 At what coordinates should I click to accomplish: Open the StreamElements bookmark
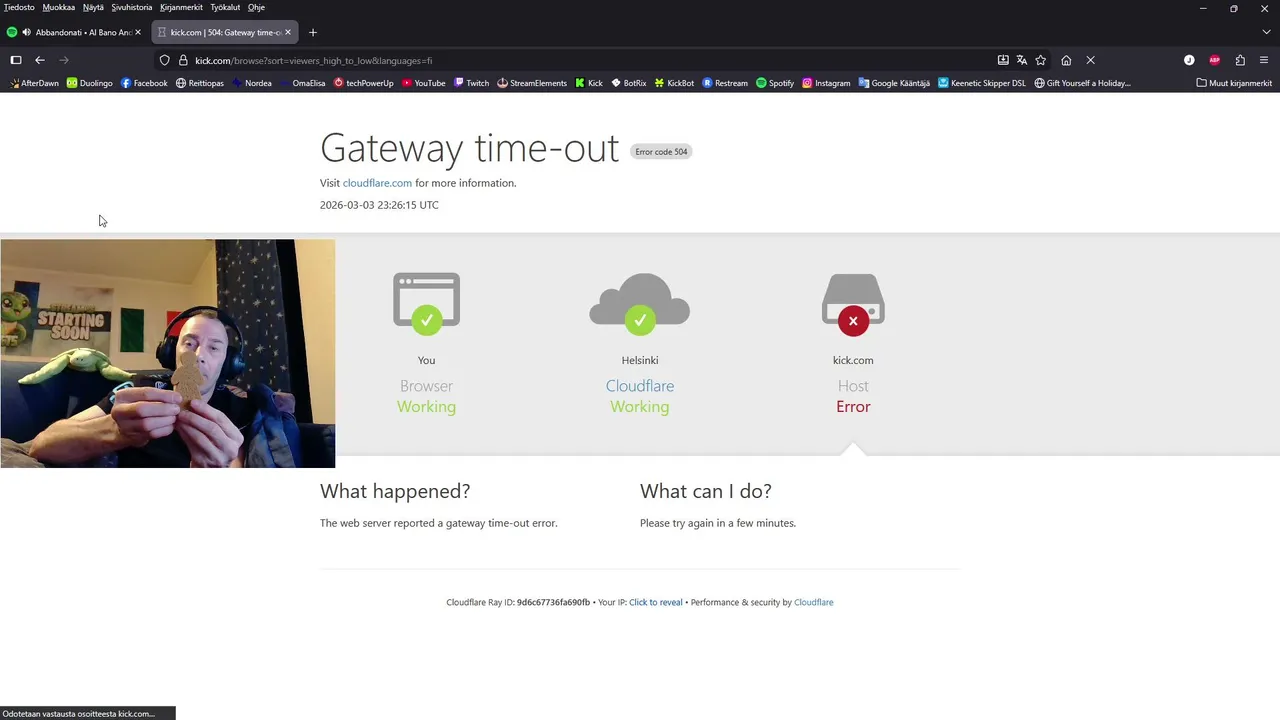coord(532,83)
